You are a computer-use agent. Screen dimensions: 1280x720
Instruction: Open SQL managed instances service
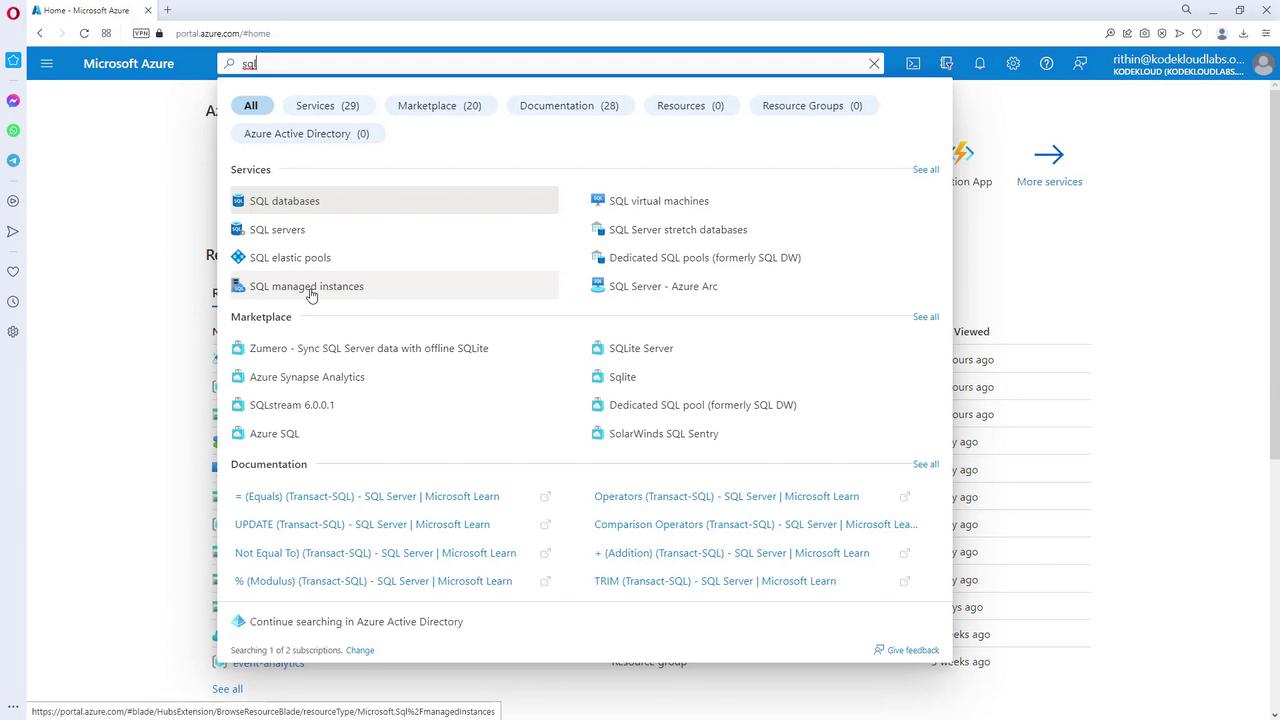coord(306,286)
